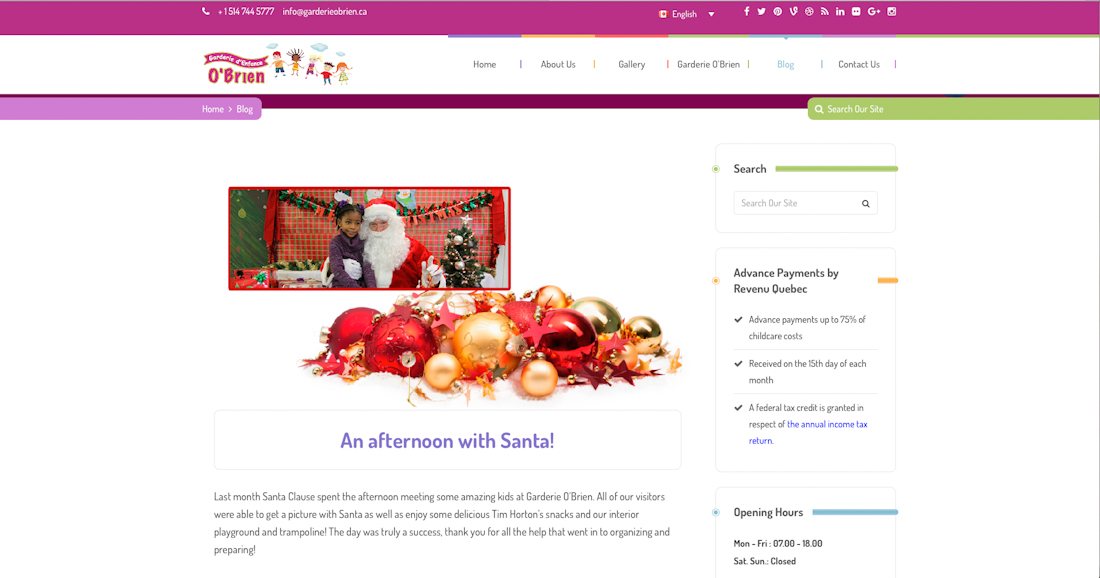Click the Search Our Site input field

pos(797,203)
